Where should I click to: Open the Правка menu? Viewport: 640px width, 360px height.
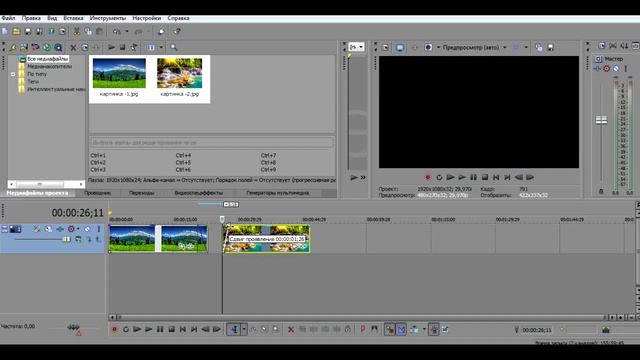(x=31, y=18)
